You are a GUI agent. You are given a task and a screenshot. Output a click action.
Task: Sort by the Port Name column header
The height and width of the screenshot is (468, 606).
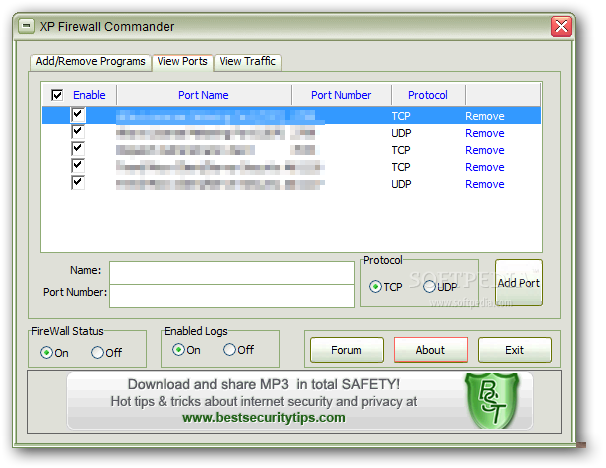(203, 95)
